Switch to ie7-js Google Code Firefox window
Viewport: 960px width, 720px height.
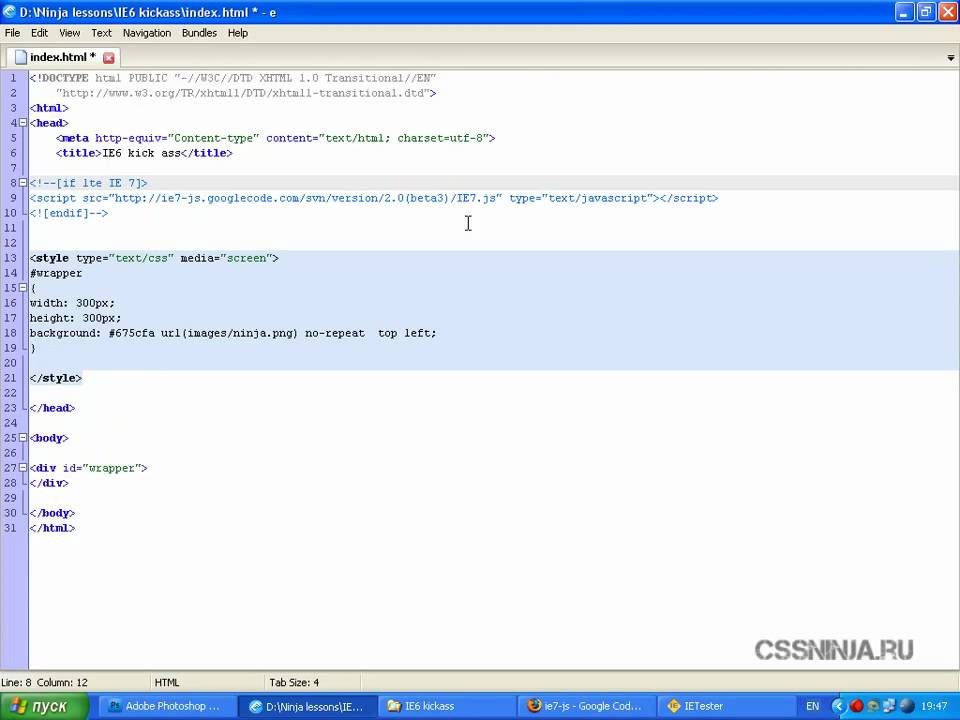[x=587, y=706]
